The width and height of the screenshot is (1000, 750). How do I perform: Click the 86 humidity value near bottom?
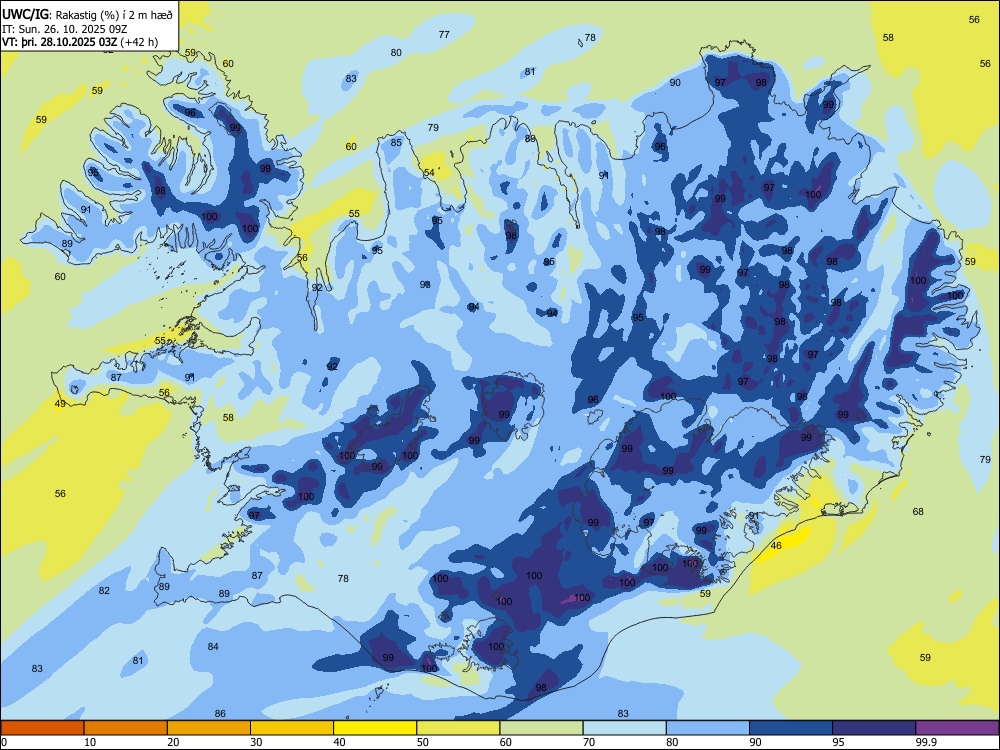(220, 714)
